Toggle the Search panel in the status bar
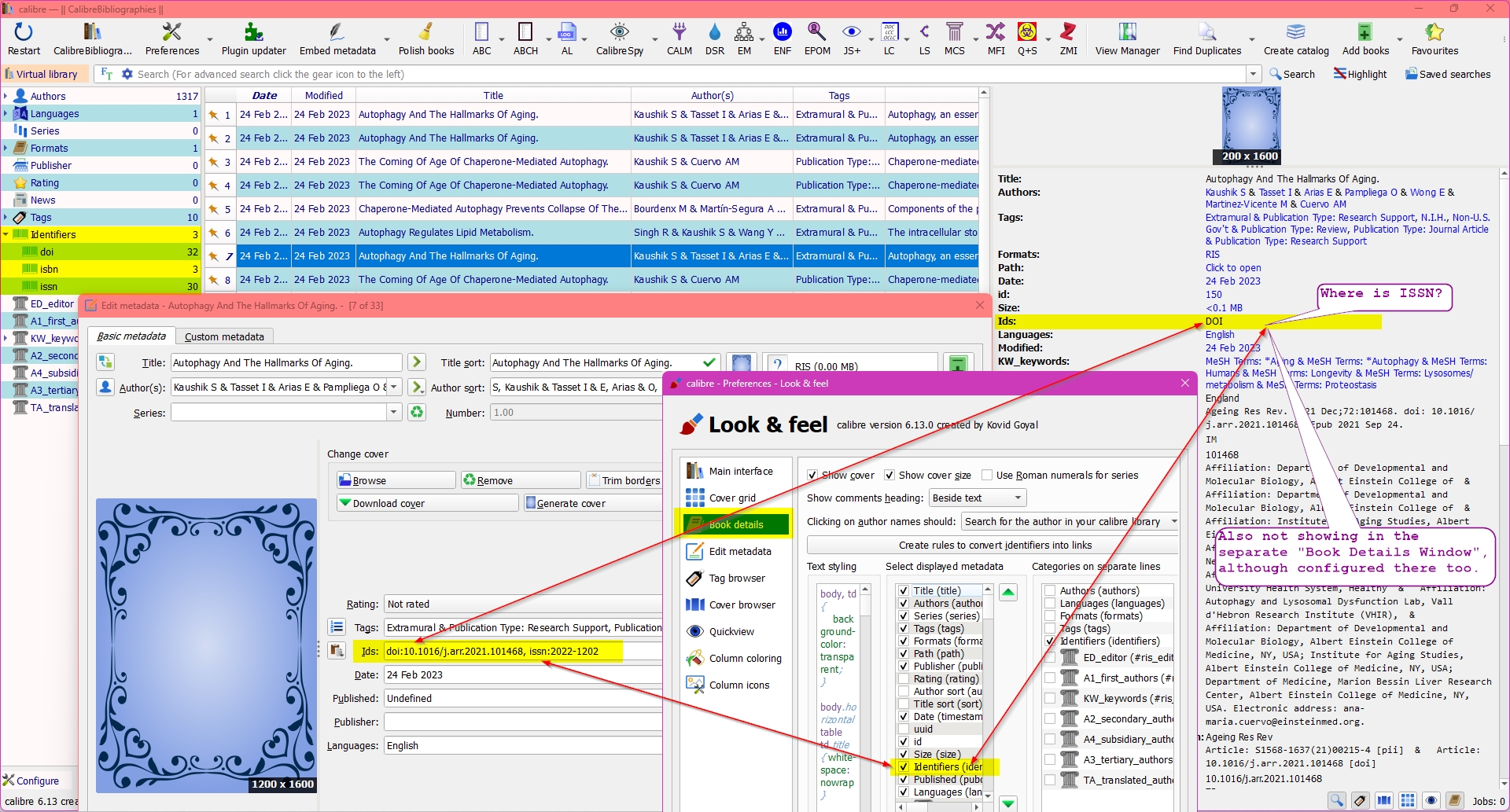1510x812 pixels. click(x=1337, y=801)
